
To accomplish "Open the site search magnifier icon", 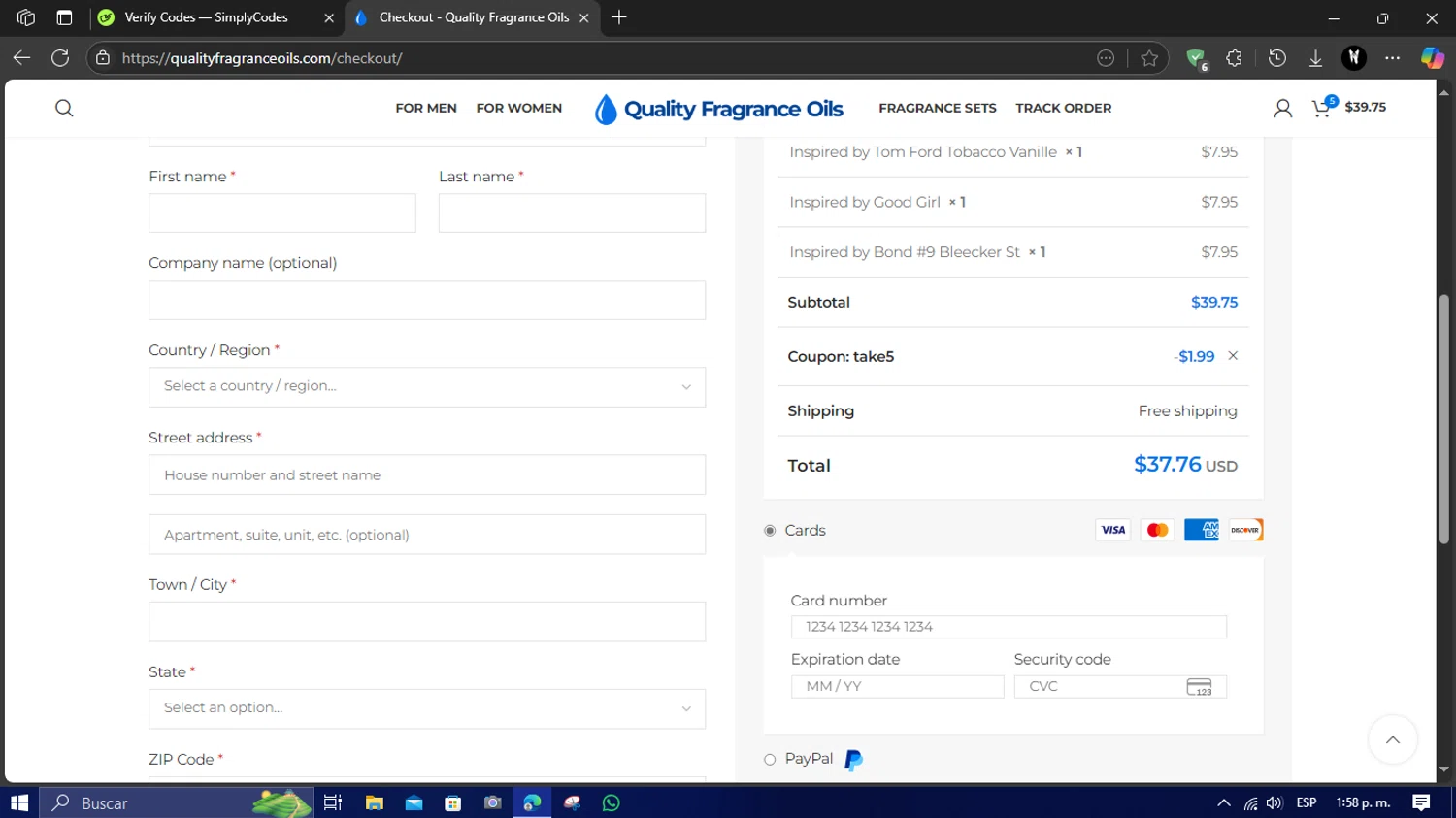I will tap(64, 108).
